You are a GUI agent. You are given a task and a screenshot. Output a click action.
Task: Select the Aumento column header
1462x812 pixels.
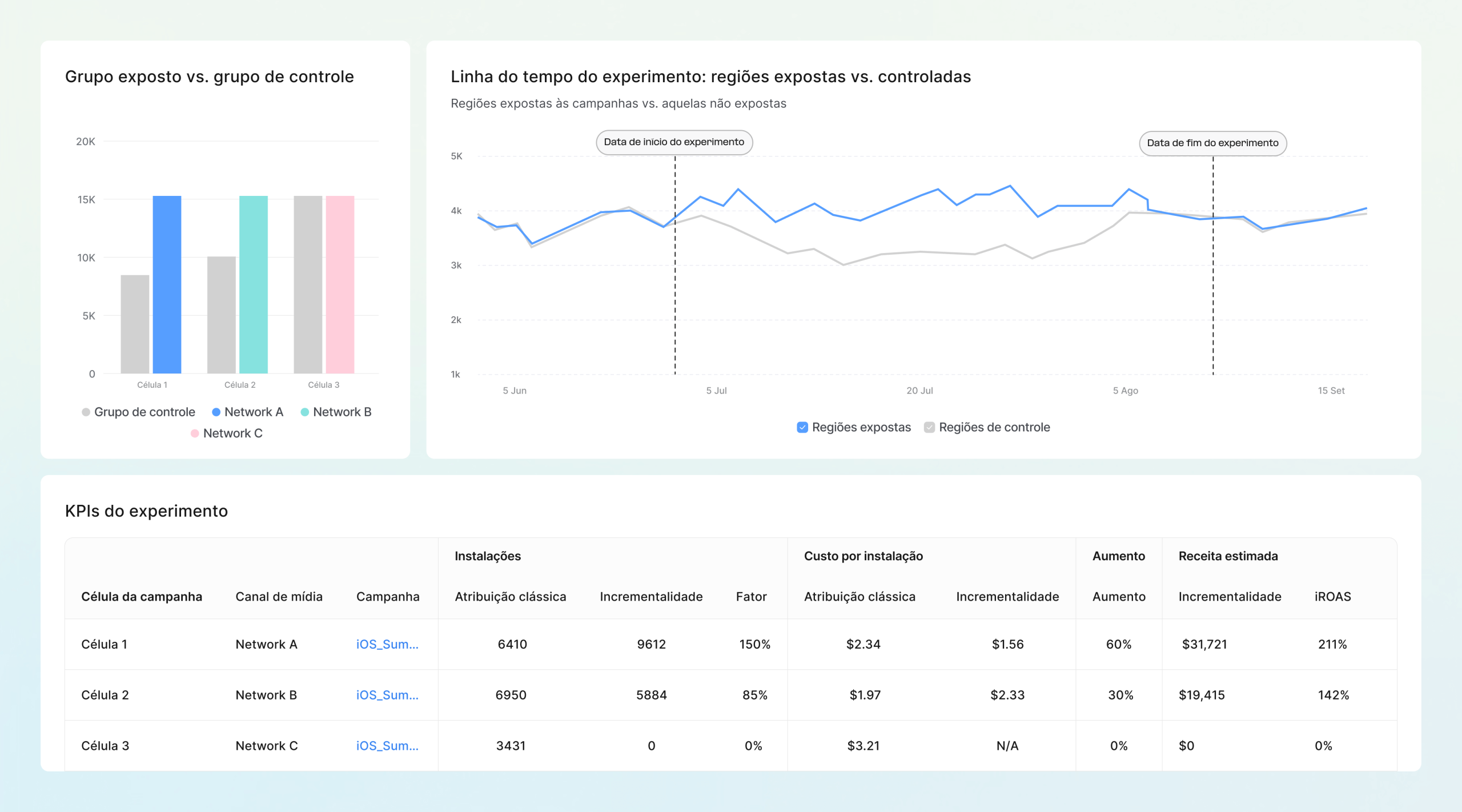click(1119, 596)
